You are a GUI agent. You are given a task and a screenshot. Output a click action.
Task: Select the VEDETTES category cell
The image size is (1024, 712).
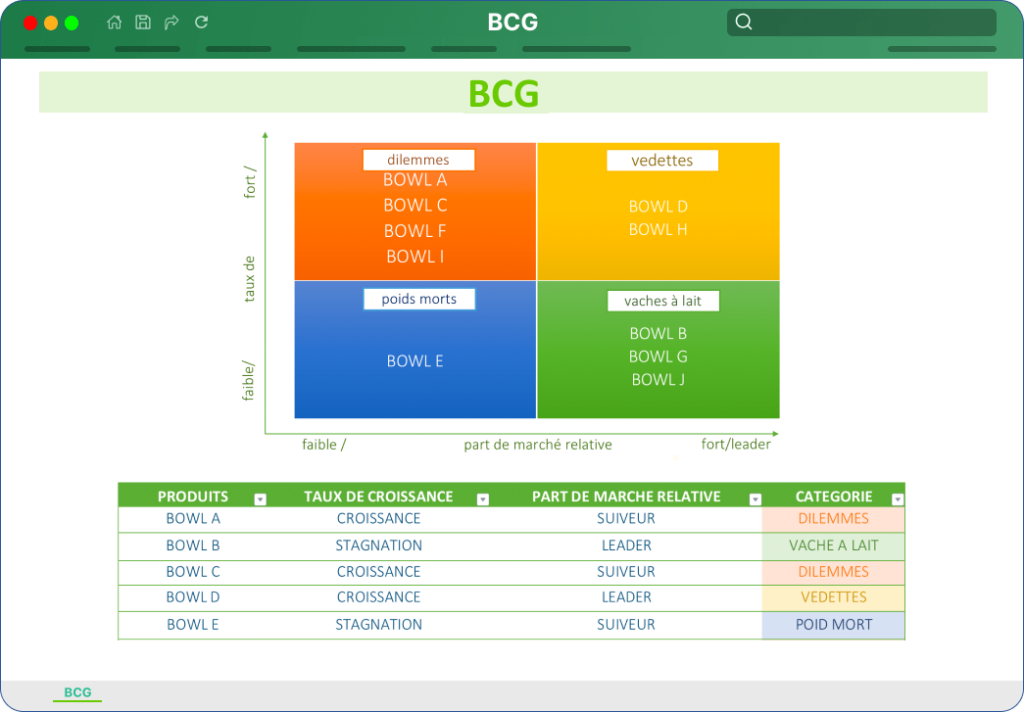coord(833,597)
